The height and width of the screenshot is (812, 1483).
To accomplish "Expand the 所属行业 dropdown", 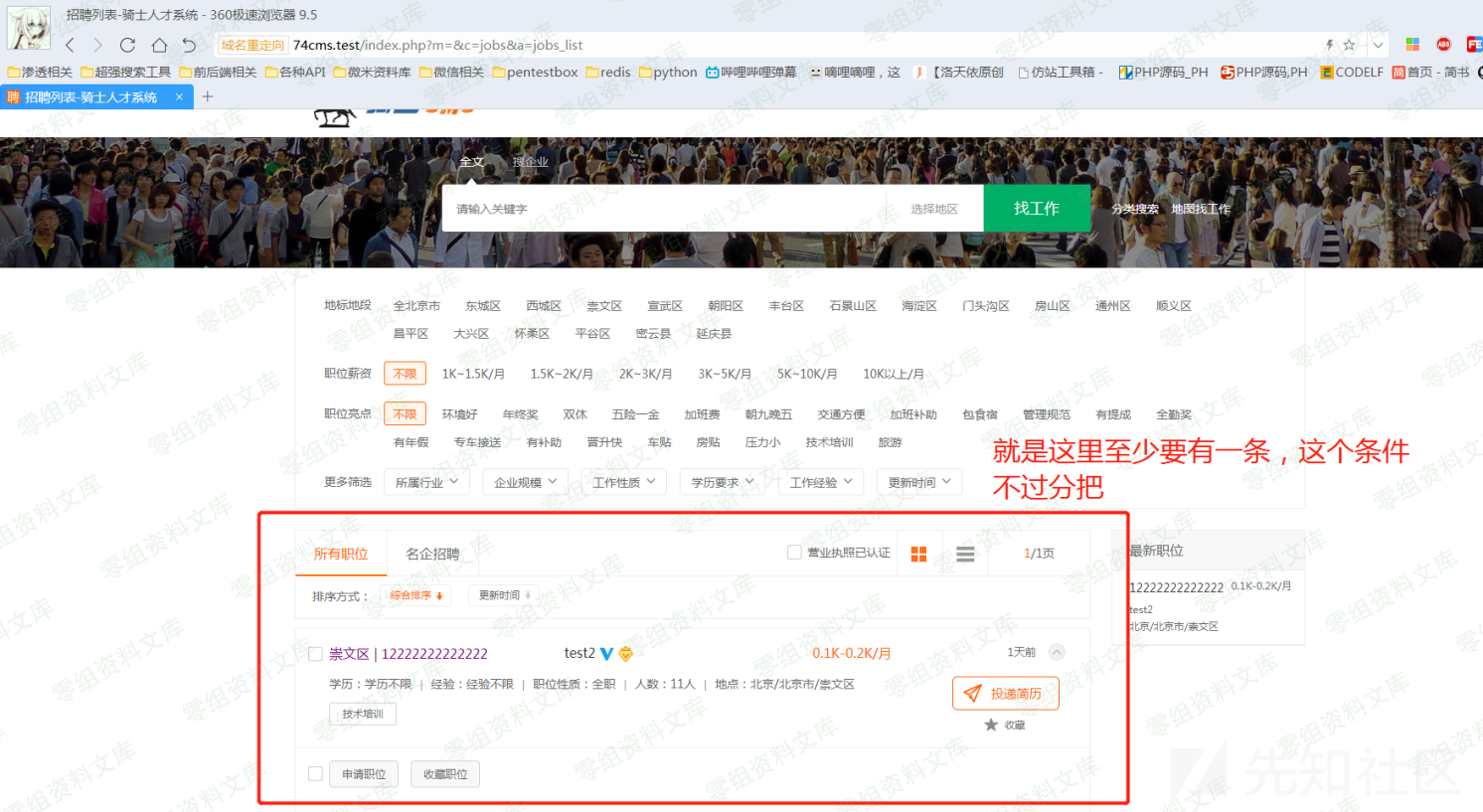I will point(426,482).
